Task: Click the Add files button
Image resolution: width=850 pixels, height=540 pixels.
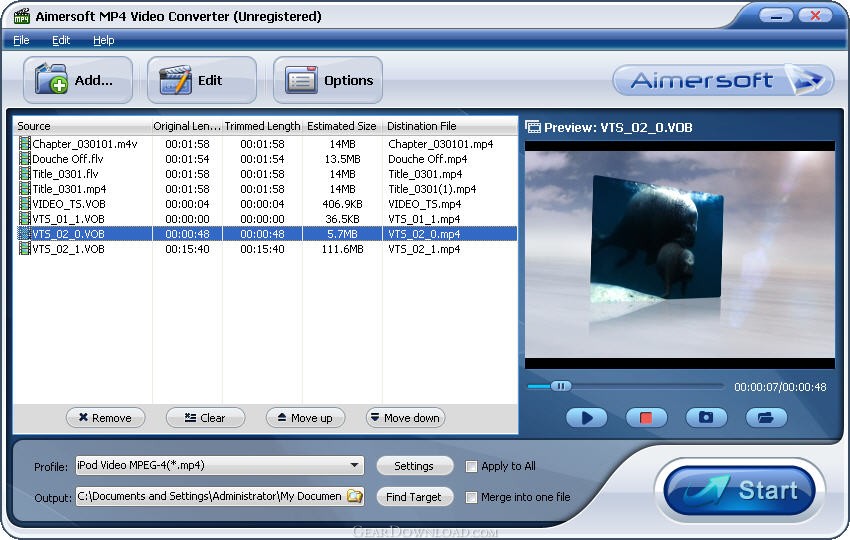Action: click(x=78, y=80)
